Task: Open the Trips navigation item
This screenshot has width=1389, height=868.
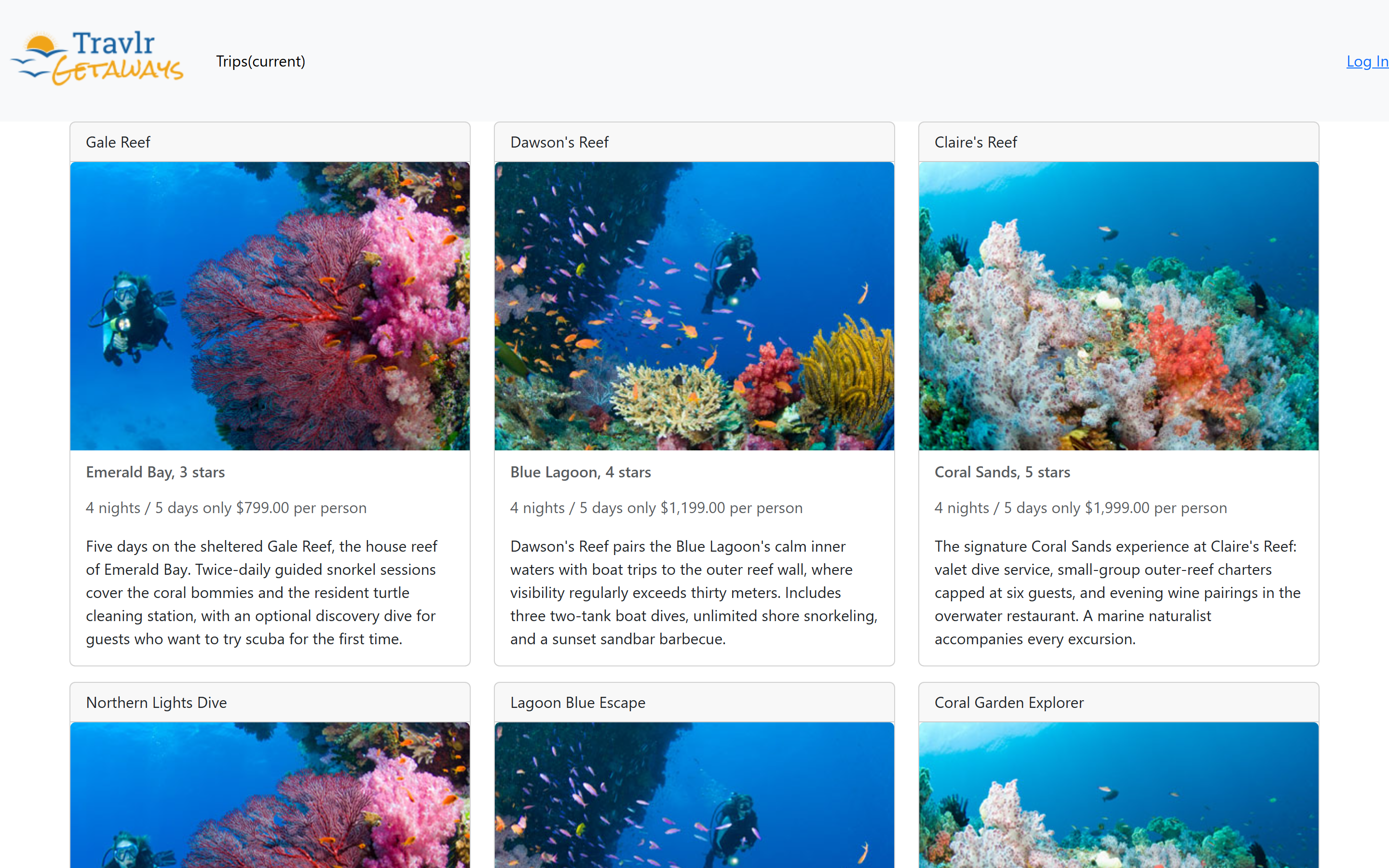Action: point(260,61)
